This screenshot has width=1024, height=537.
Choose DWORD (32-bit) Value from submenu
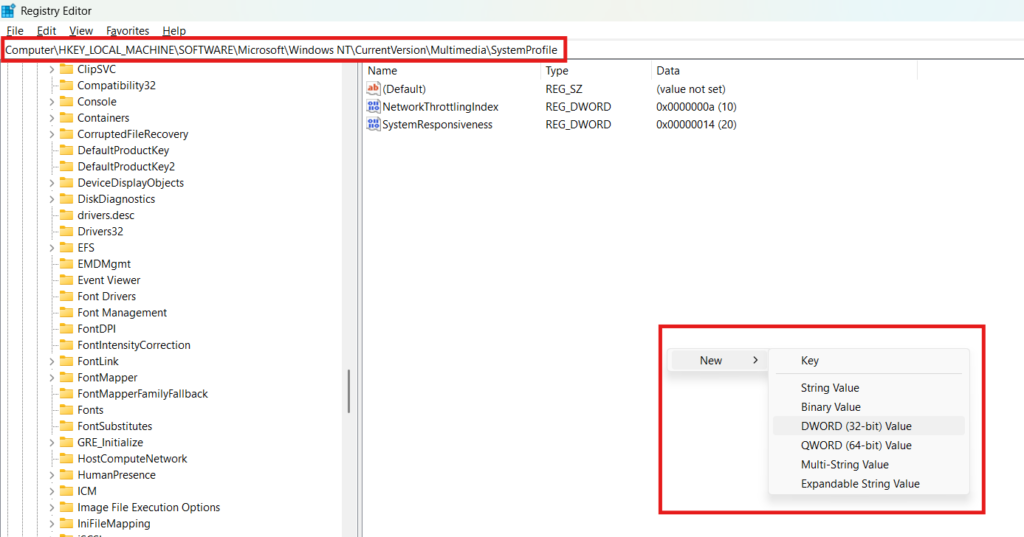click(856, 426)
